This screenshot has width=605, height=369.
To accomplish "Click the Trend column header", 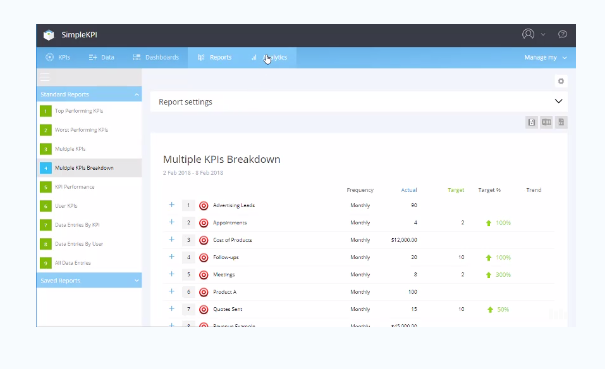I will [x=534, y=190].
